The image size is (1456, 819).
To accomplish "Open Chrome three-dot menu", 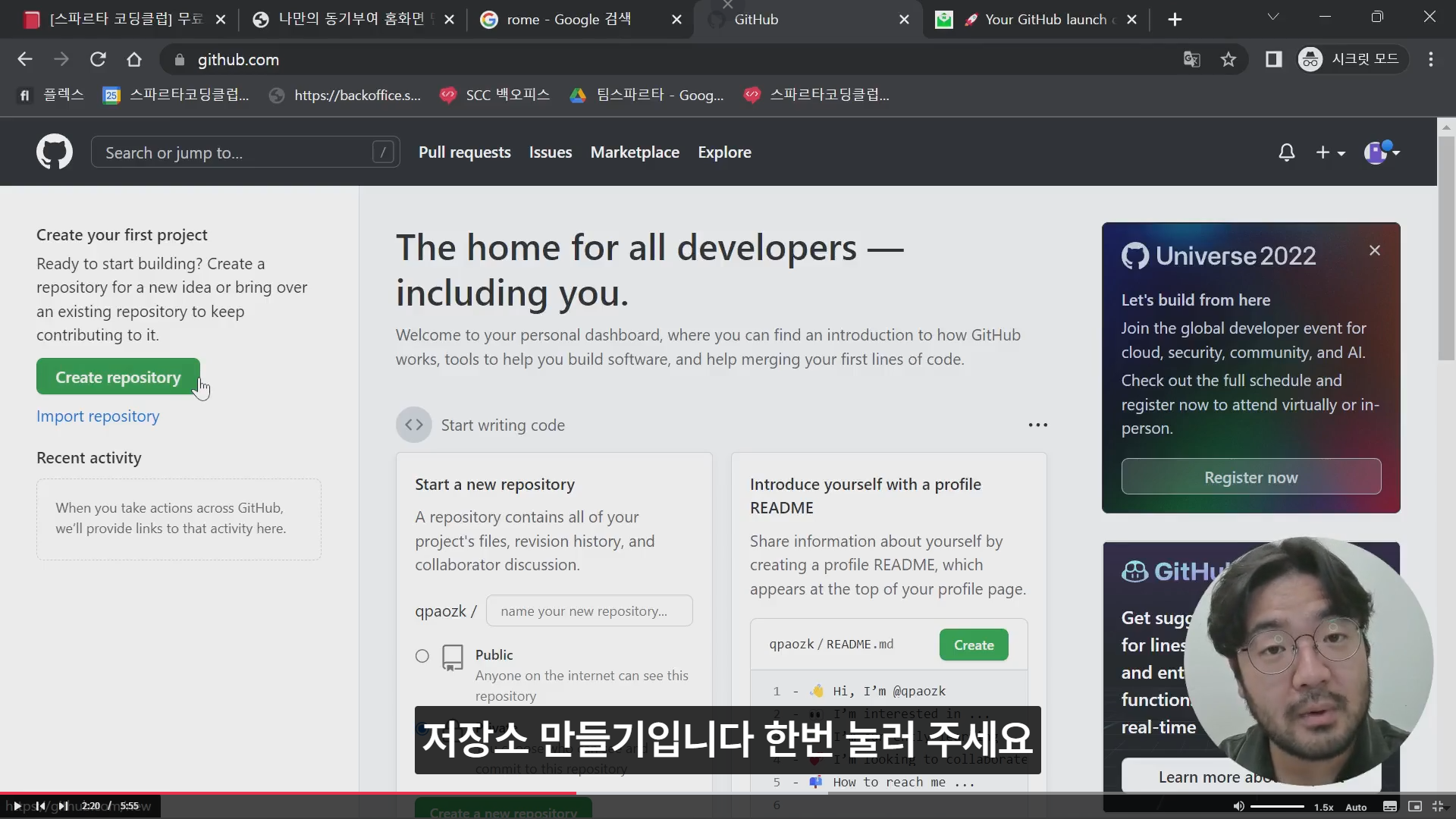I will pyautogui.click(x=1431, y=59).
